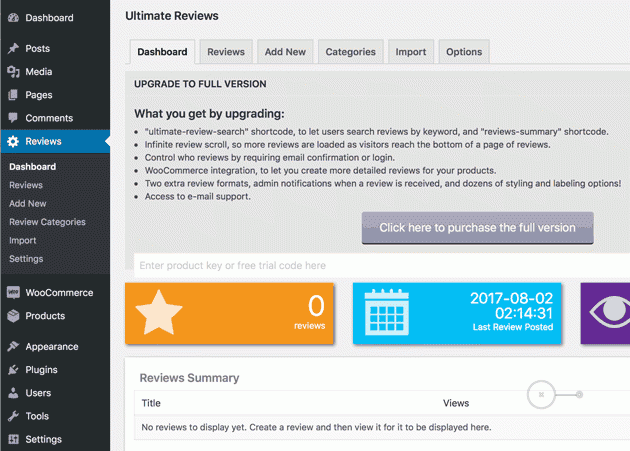This screenshot has height=451, width=630.
Task: Switch to the Categories tab
Action: coord(350,52)
